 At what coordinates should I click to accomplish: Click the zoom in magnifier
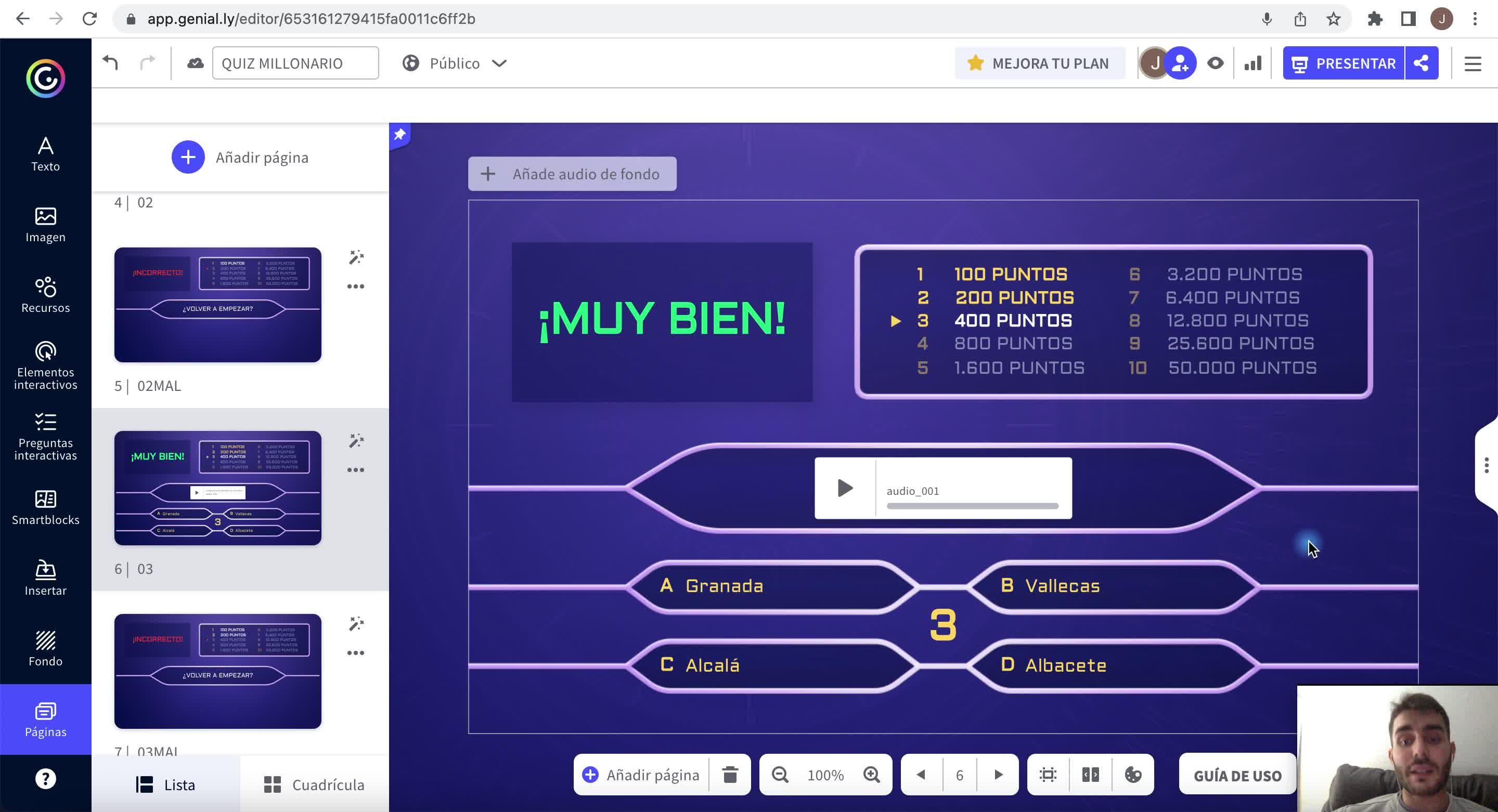[871, 774]
